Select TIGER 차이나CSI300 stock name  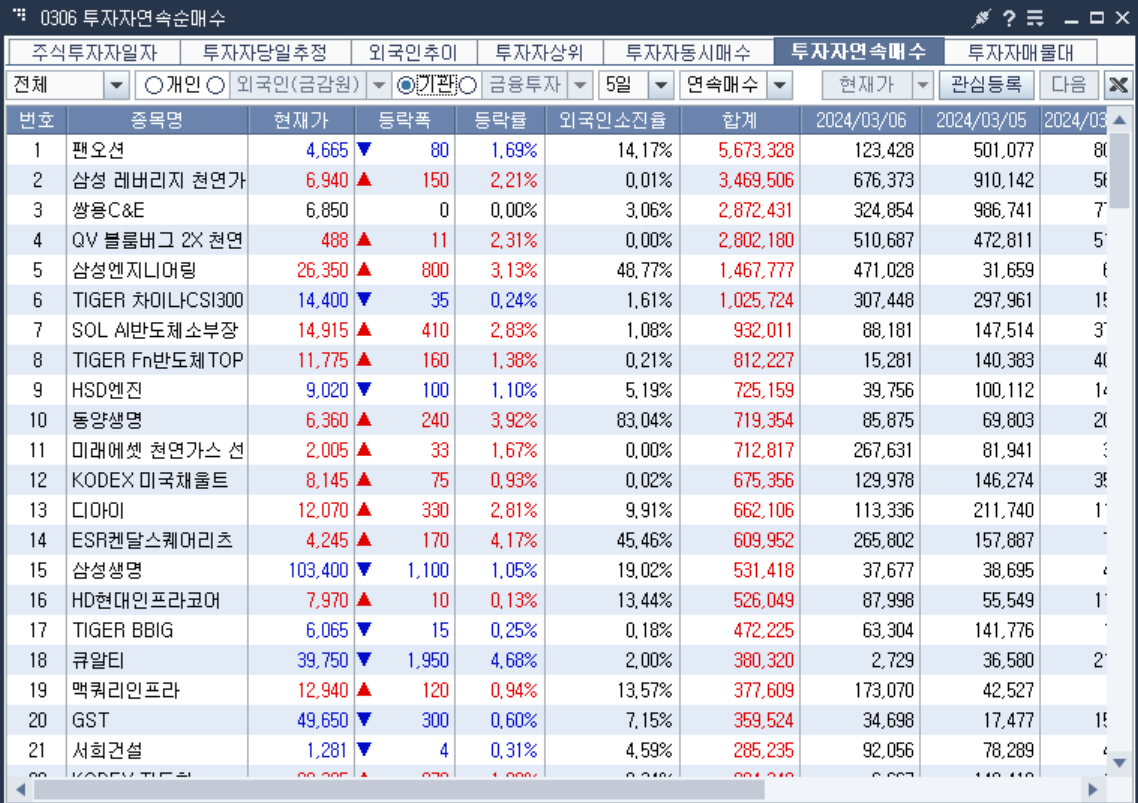point(157,300)
